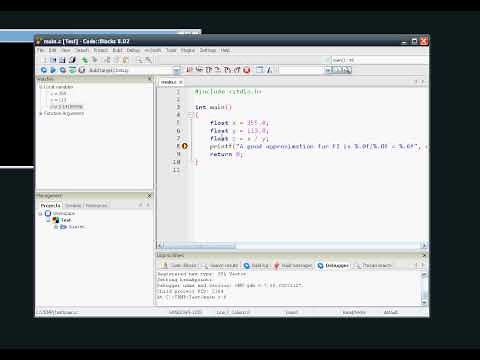This screenshot has width=480, height=360.
Task: Close the Watches panel
Action: [150, 78]
